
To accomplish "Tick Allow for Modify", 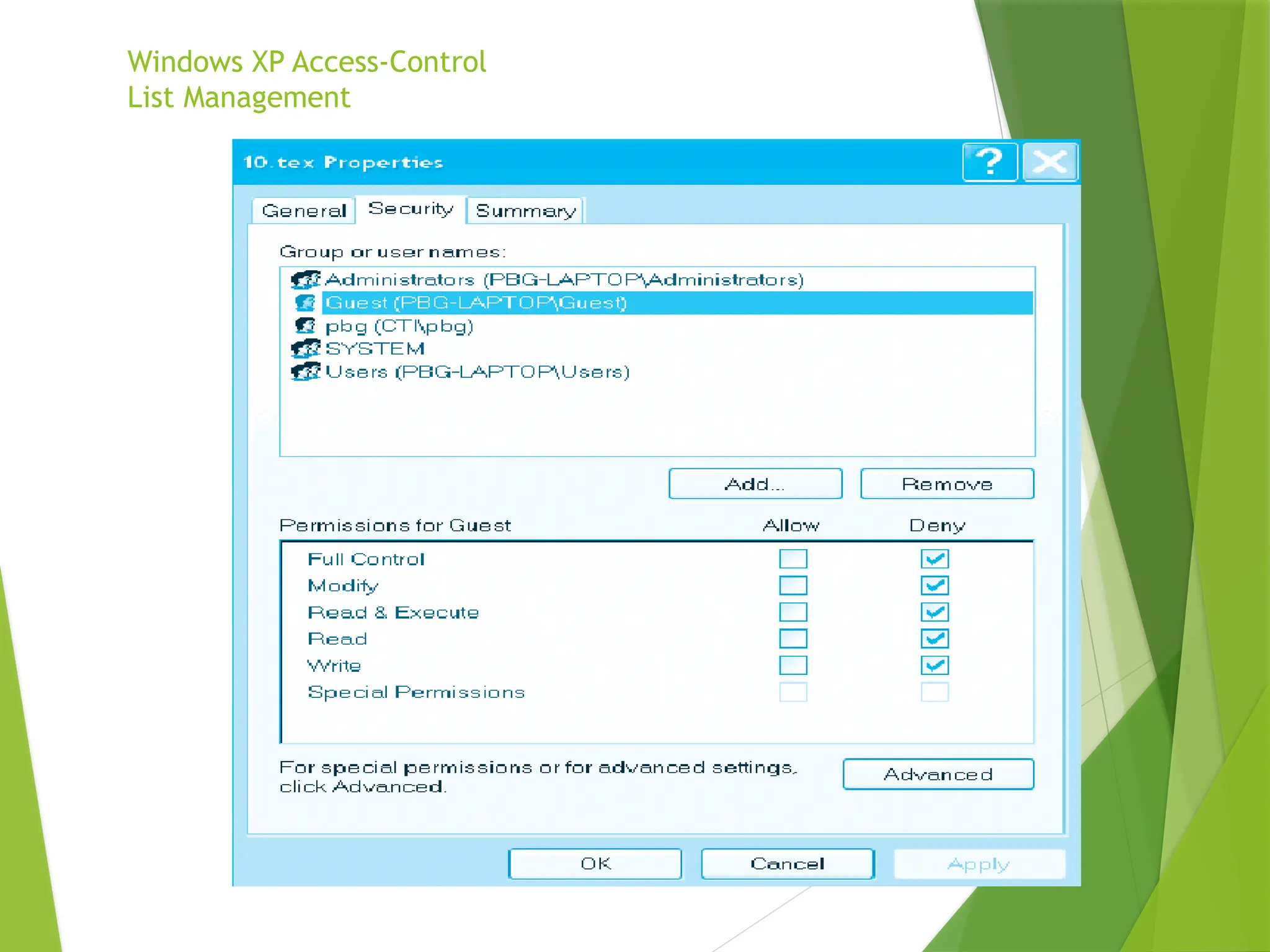I will [793, 586].
